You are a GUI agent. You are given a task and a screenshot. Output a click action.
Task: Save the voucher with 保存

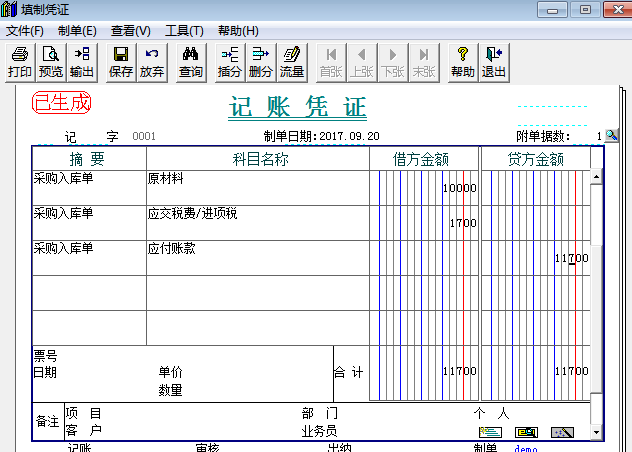[x=121, y=63]
